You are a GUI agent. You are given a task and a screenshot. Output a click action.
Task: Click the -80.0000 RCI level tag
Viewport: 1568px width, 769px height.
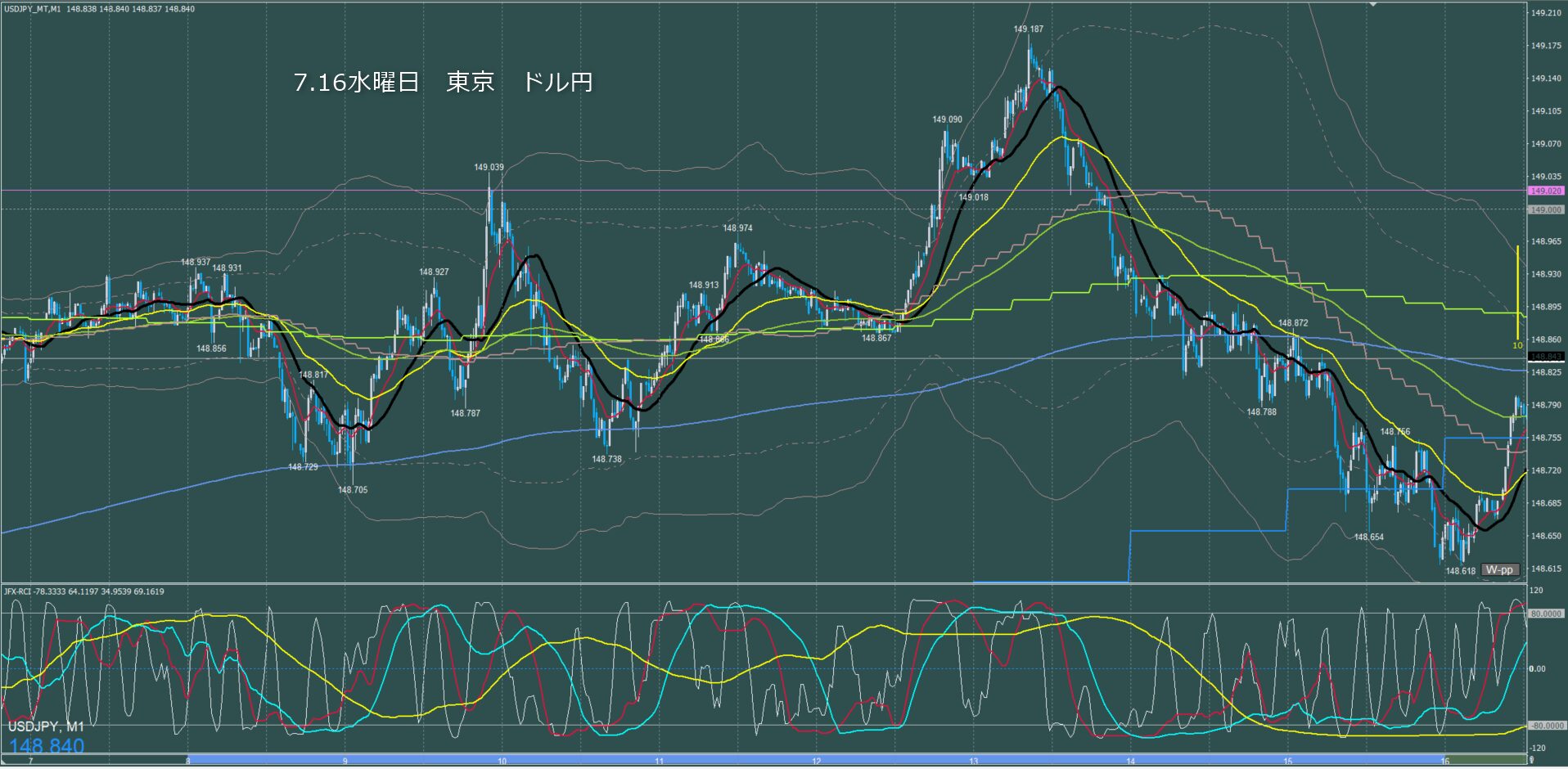pos(1546,726)
